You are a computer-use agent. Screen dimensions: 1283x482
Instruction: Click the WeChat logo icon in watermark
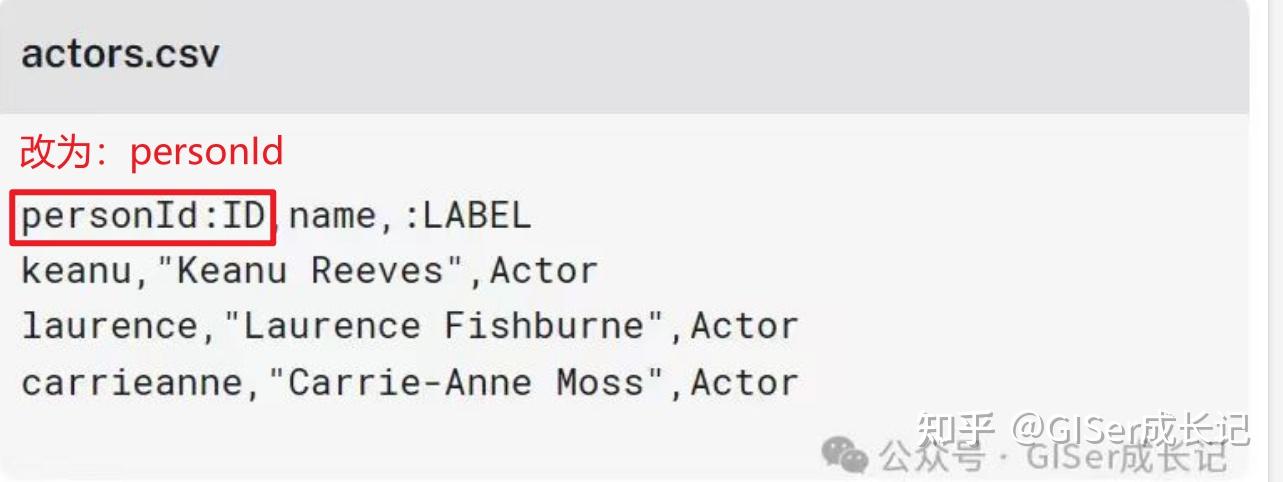tap(844, 455)
